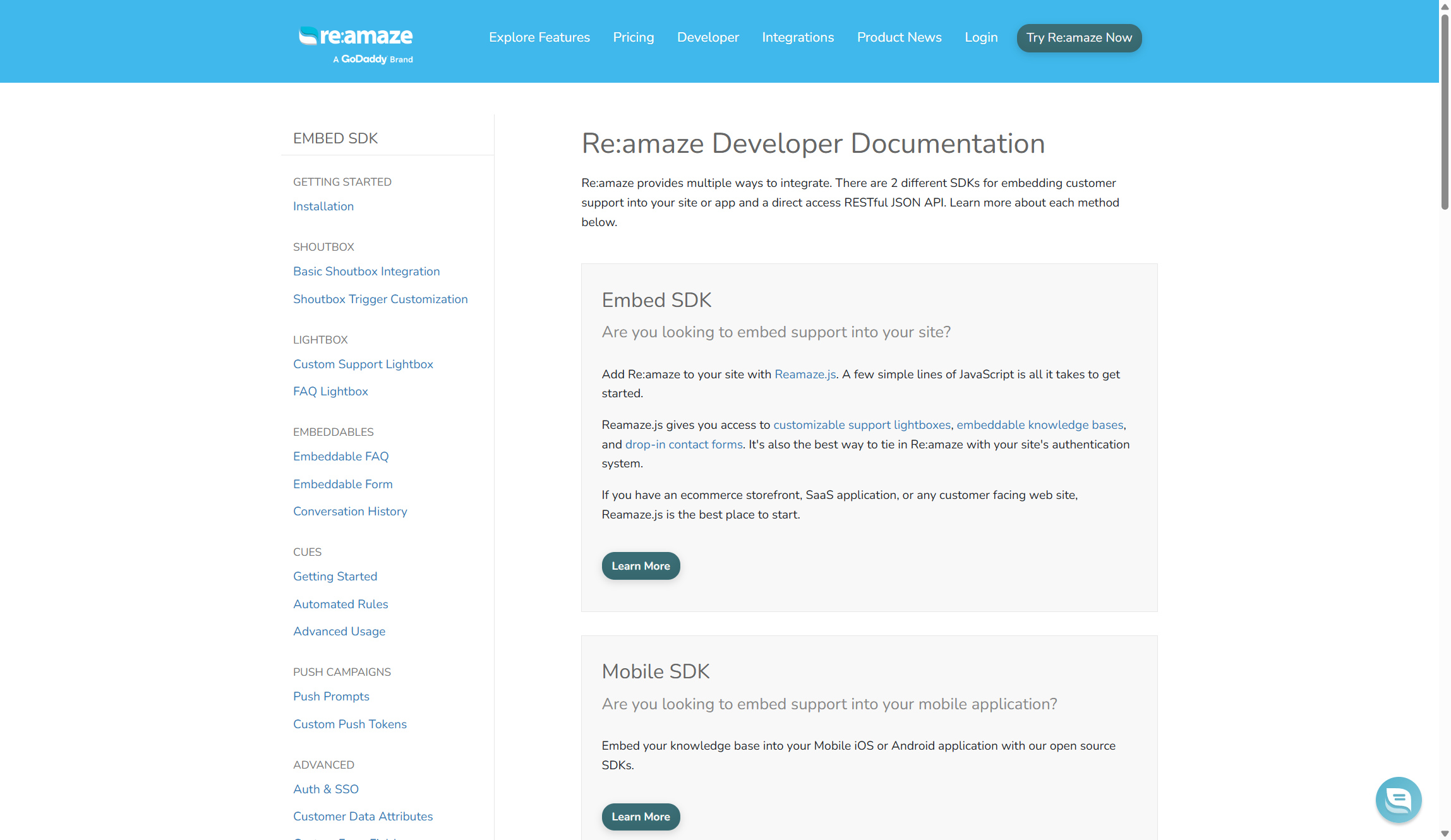This screenshot has width=1451, height=840.
Task: Open Explore Features menu item
Action: click(539, 37)
